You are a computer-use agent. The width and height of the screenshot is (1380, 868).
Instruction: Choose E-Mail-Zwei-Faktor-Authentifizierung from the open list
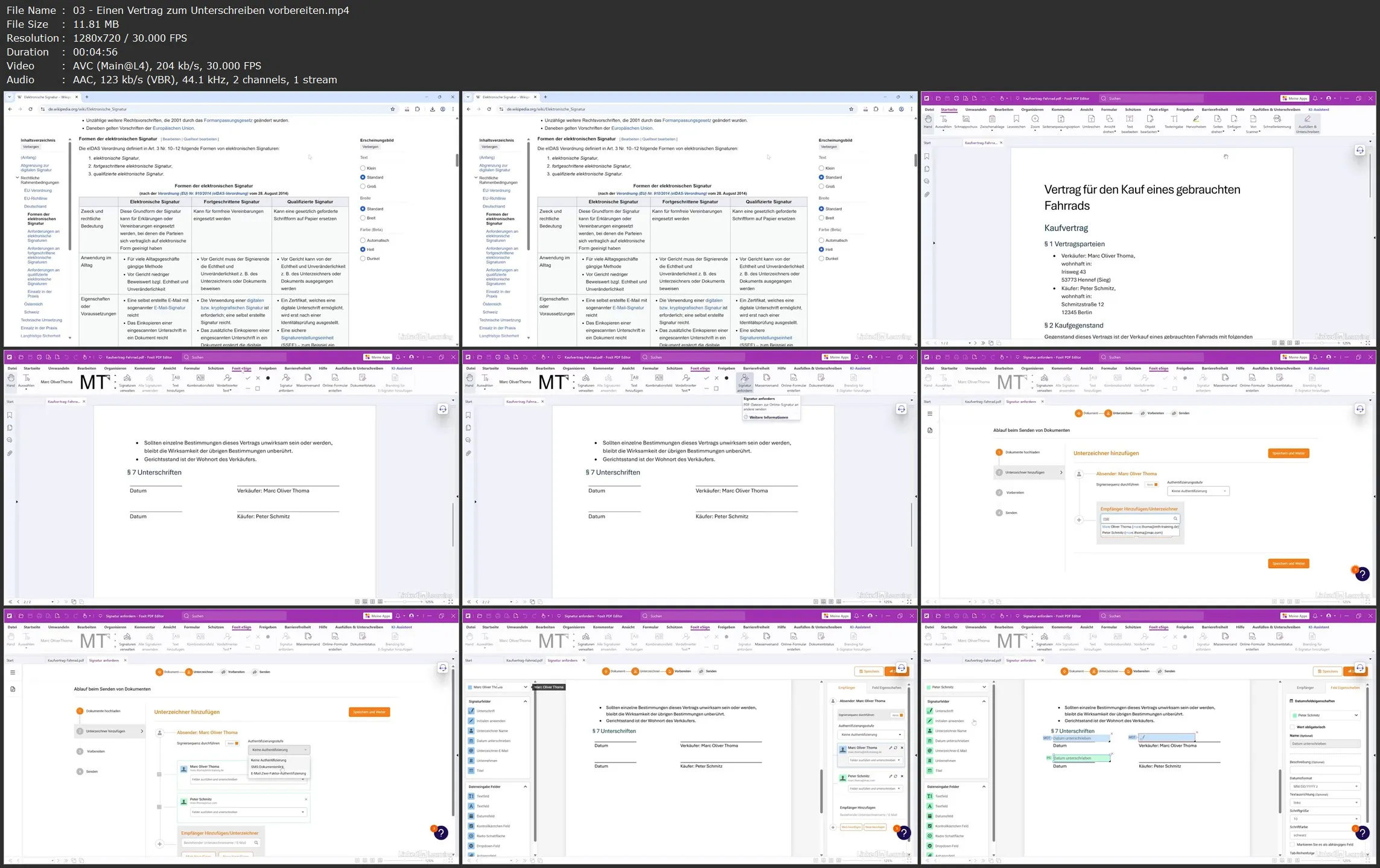[278, 773]
